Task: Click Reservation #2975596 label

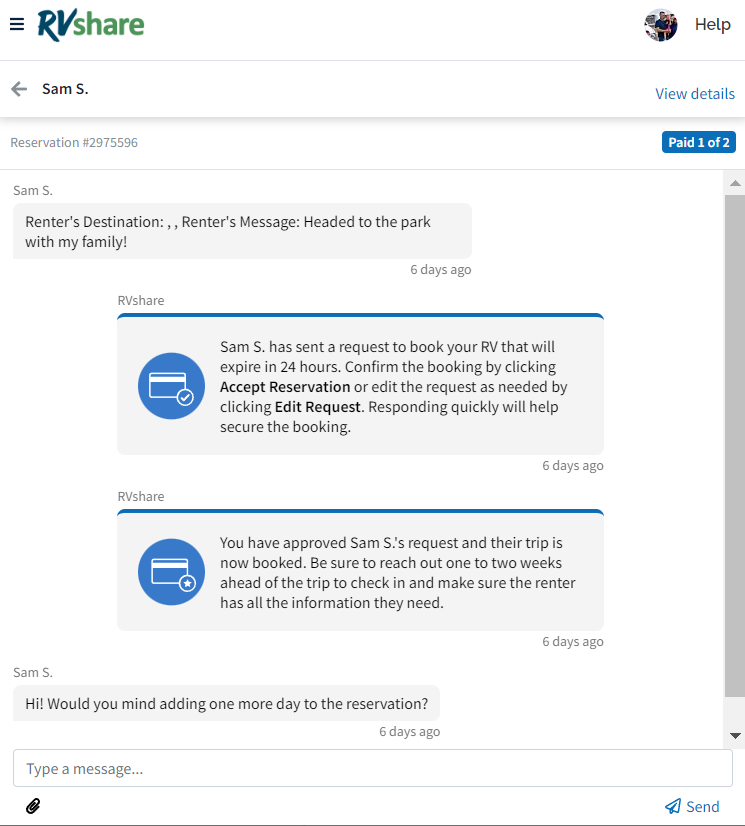Action: tap(74, 143)
